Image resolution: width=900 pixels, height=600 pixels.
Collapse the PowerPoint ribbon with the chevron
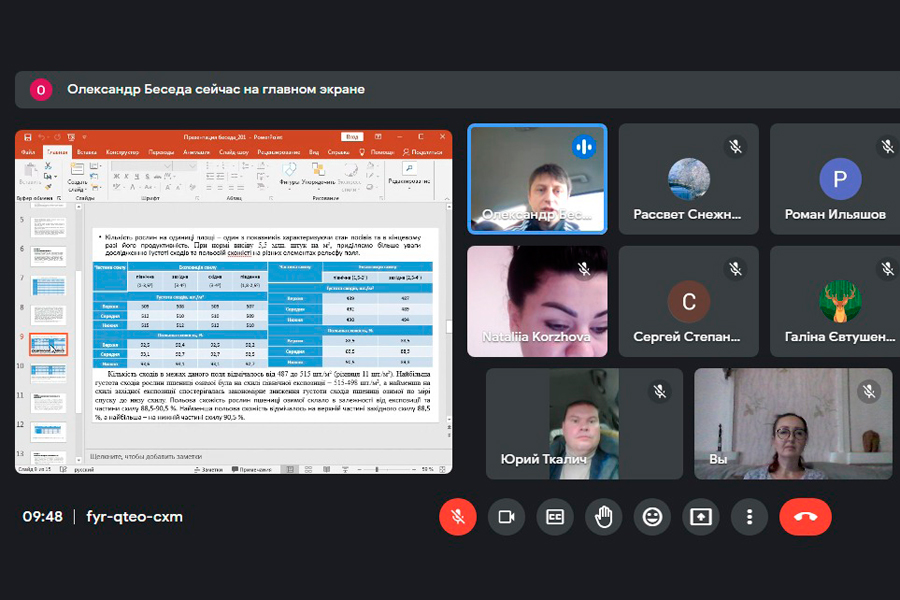click(x=447, y=198)
